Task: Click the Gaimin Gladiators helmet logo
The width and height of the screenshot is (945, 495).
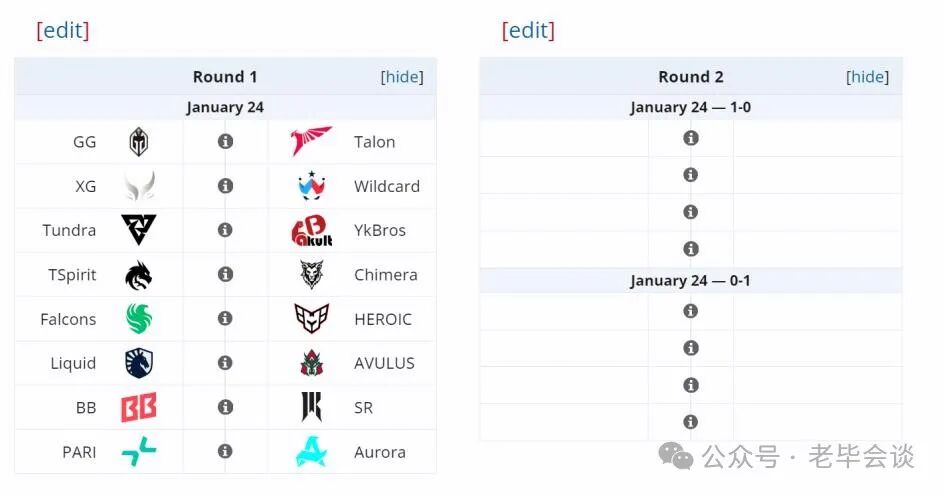Action: (139, 142)
